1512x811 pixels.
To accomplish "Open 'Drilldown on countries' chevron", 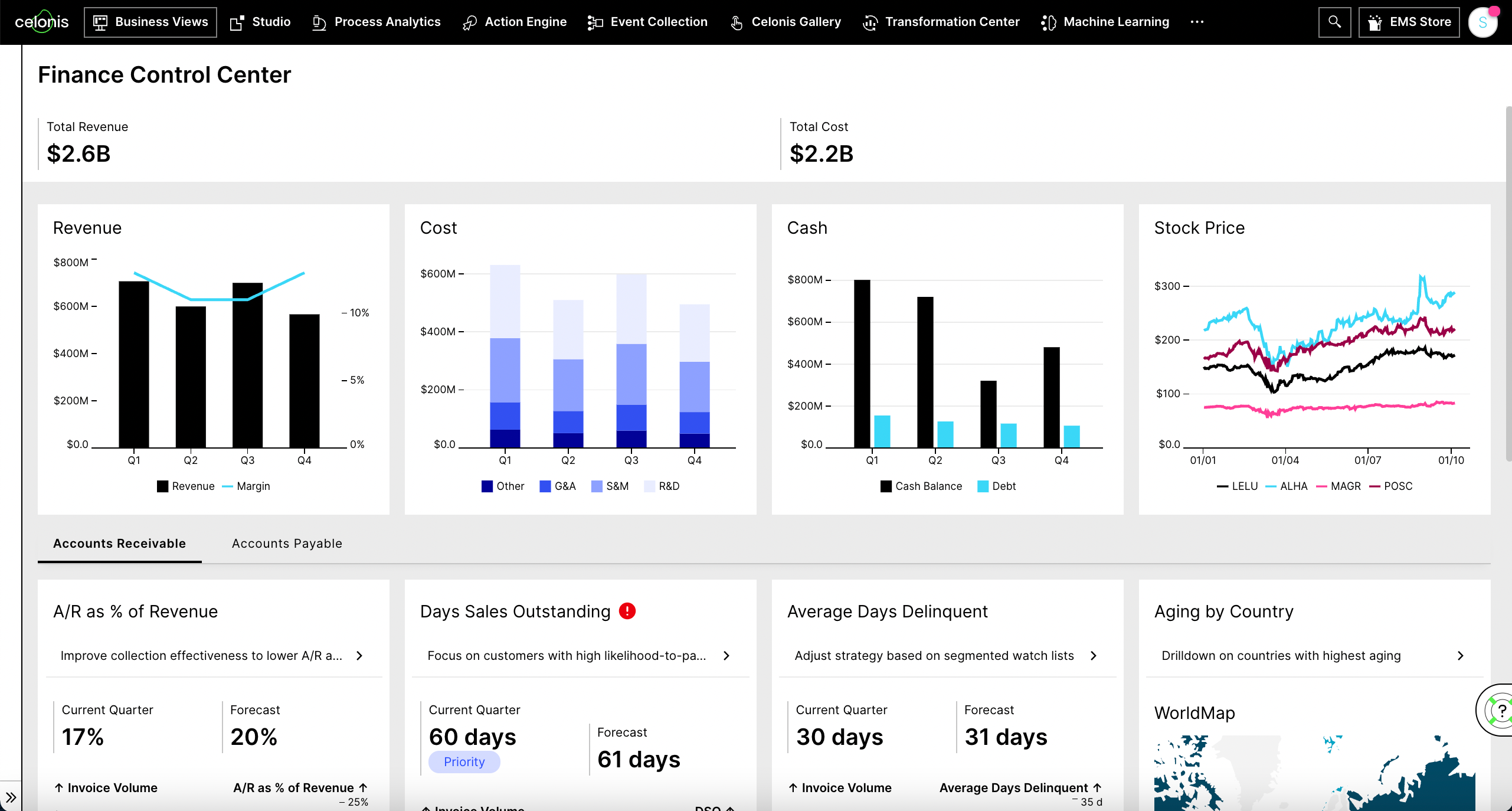I will pyautogui.click(x=1461, y=656).
